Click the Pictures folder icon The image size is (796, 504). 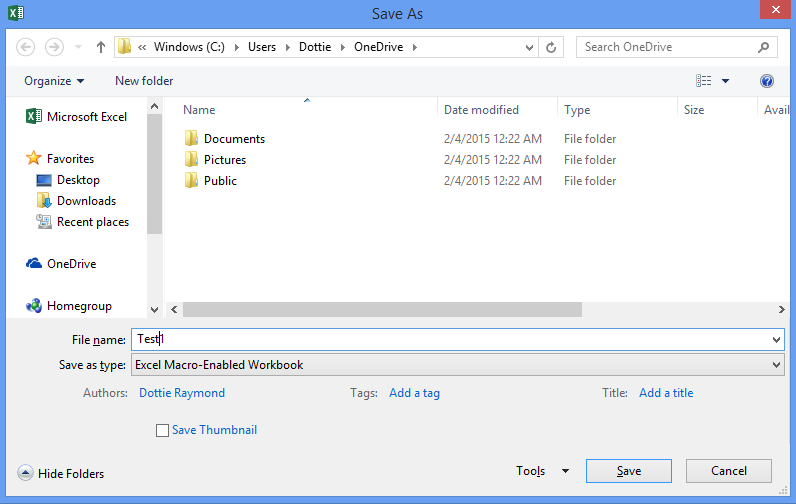pos(191,159)
